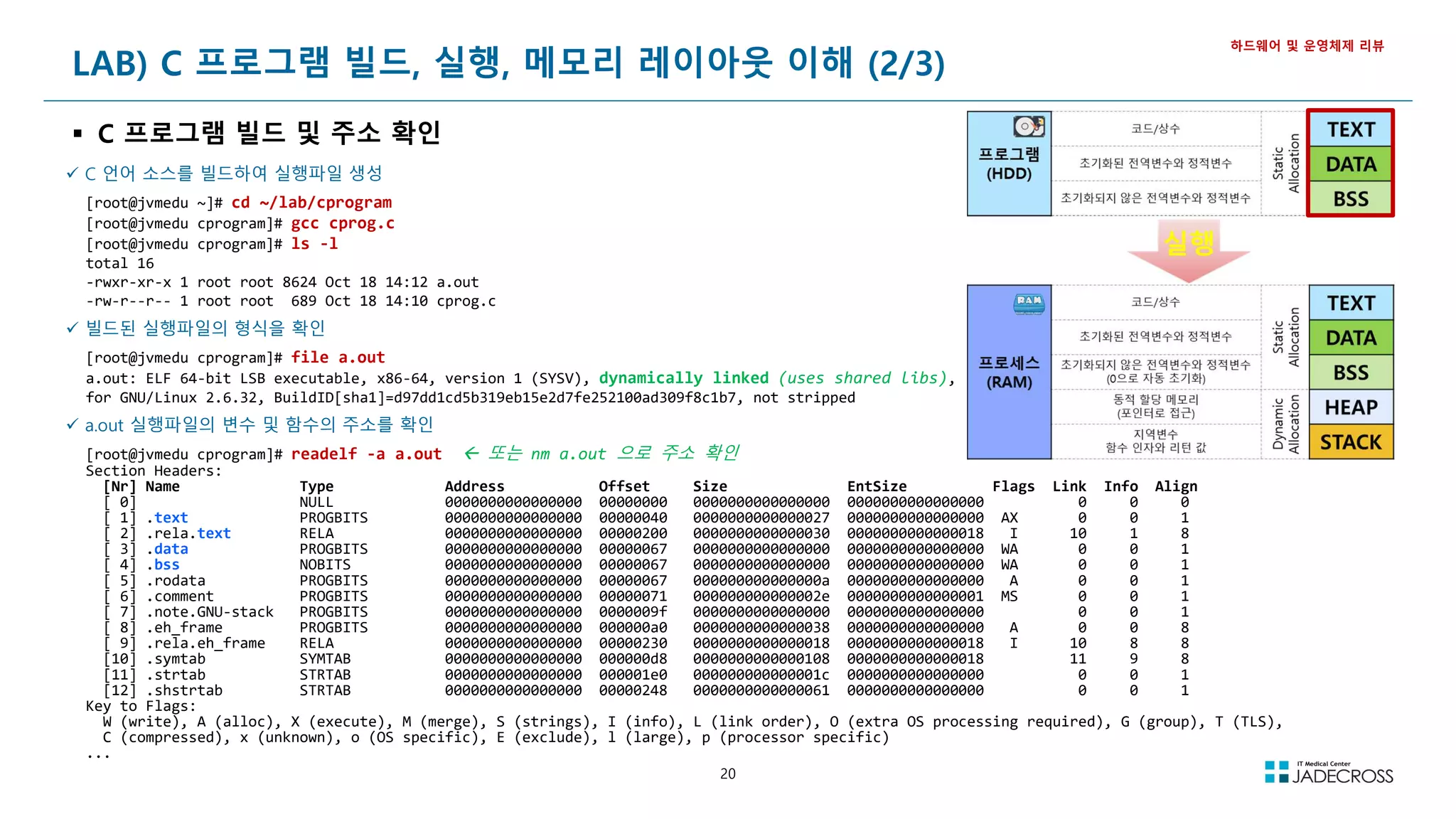Click the JADECROSS logo
Screen dimensions: 1456x819
[x=1329, y=772]
